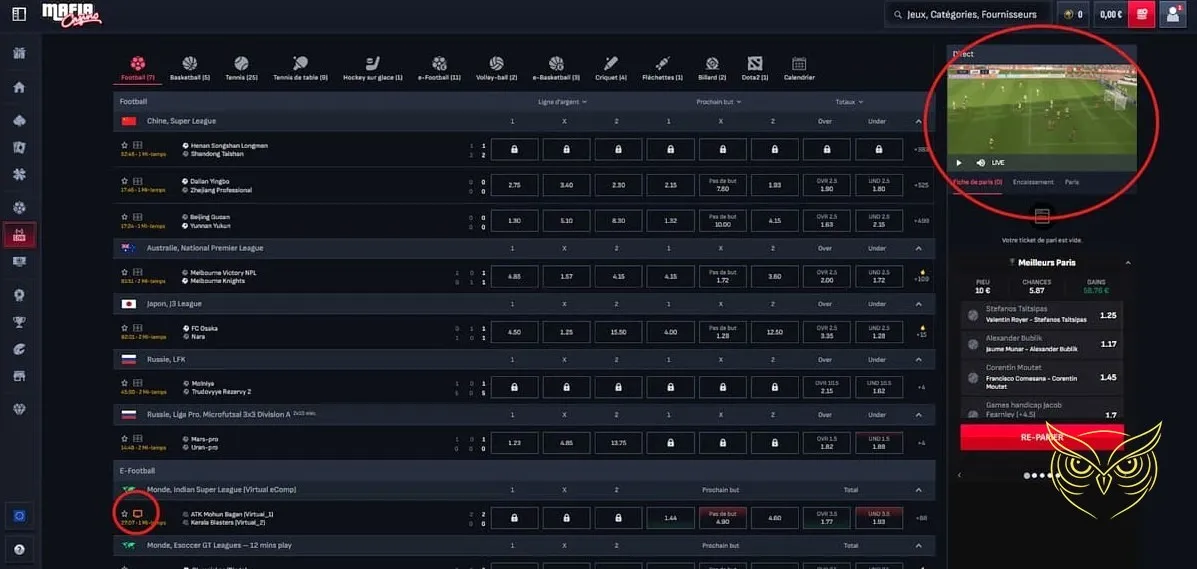This screenshot has height=569, width=1197.
Task: Star the FC Osaka vs Nara match
Action: pyautogui.click(x=125, y=327)
